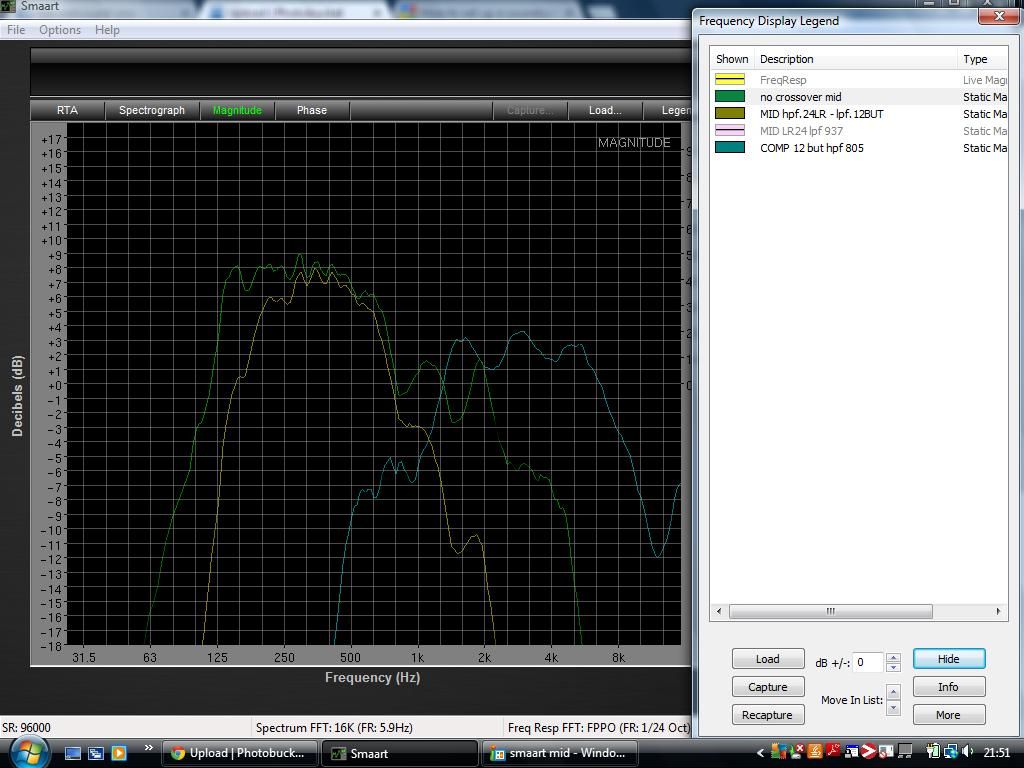Show hidden tray icons arrow
Image resolution: width=1024 pixels, height=768 pixels.
(761, 753)
